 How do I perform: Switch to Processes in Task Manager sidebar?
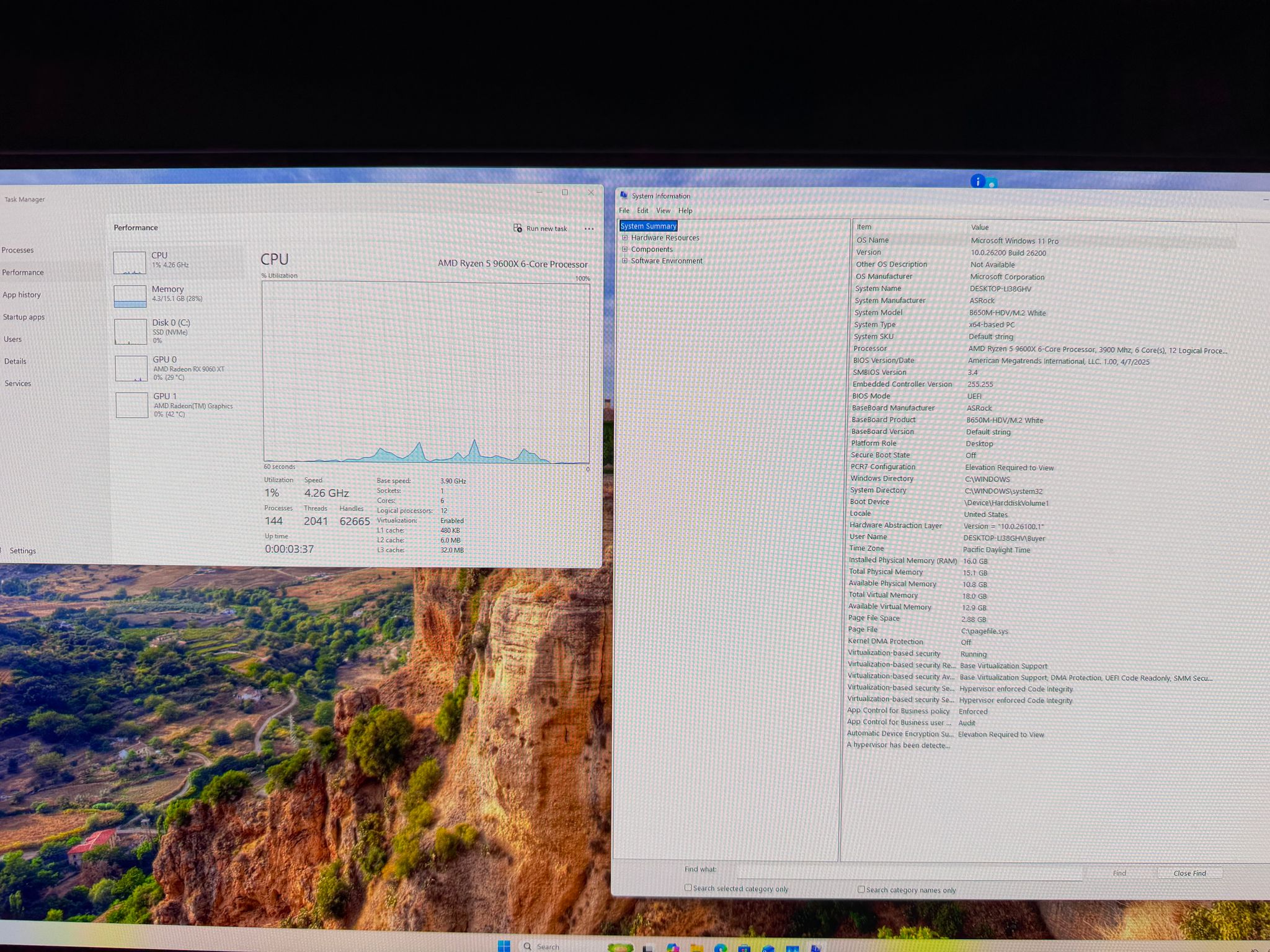coord(18,250)
